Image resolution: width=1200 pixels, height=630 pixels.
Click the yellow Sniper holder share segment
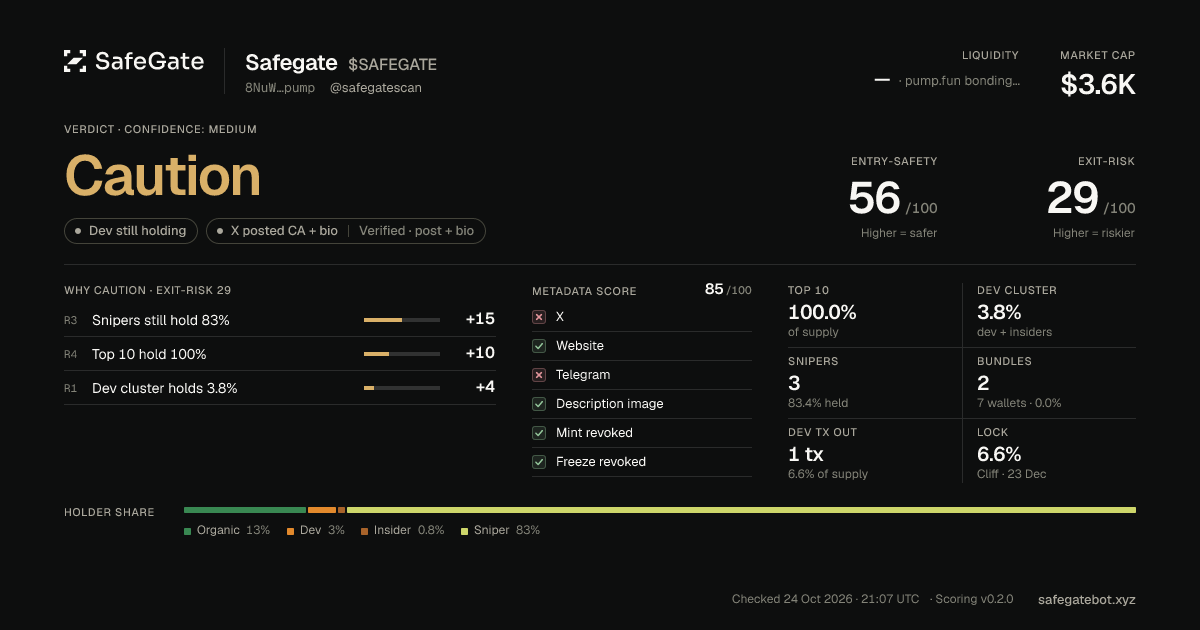(741, 510)
